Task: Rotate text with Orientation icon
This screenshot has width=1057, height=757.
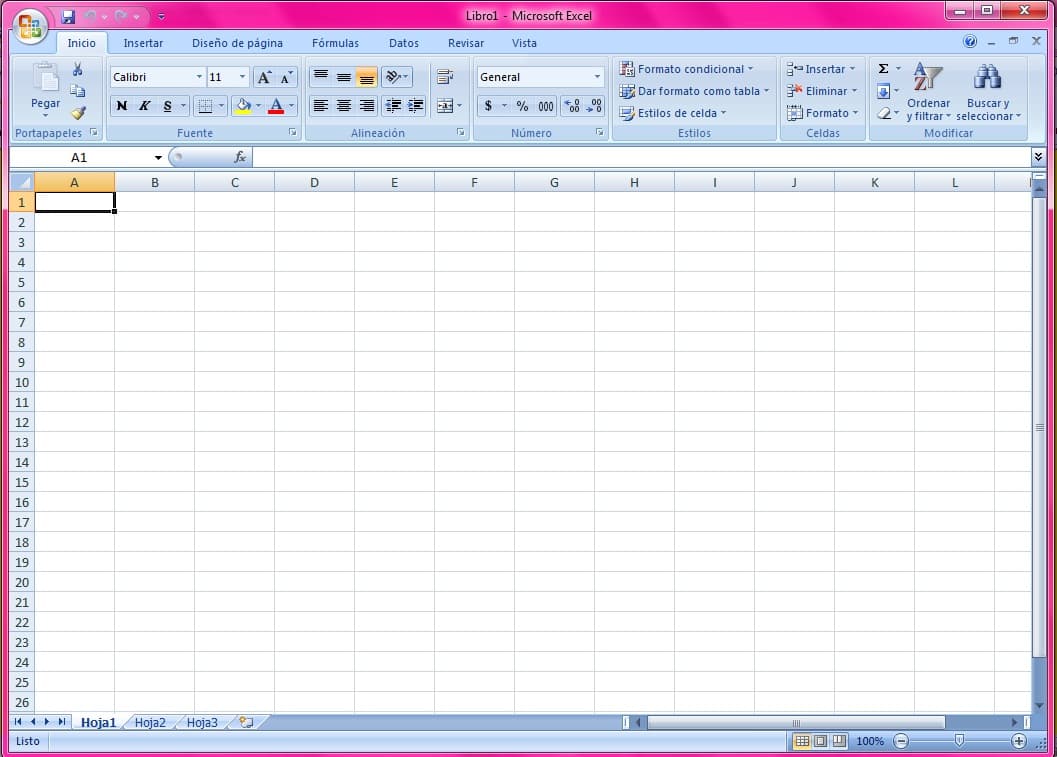Action: pos(393,77)
